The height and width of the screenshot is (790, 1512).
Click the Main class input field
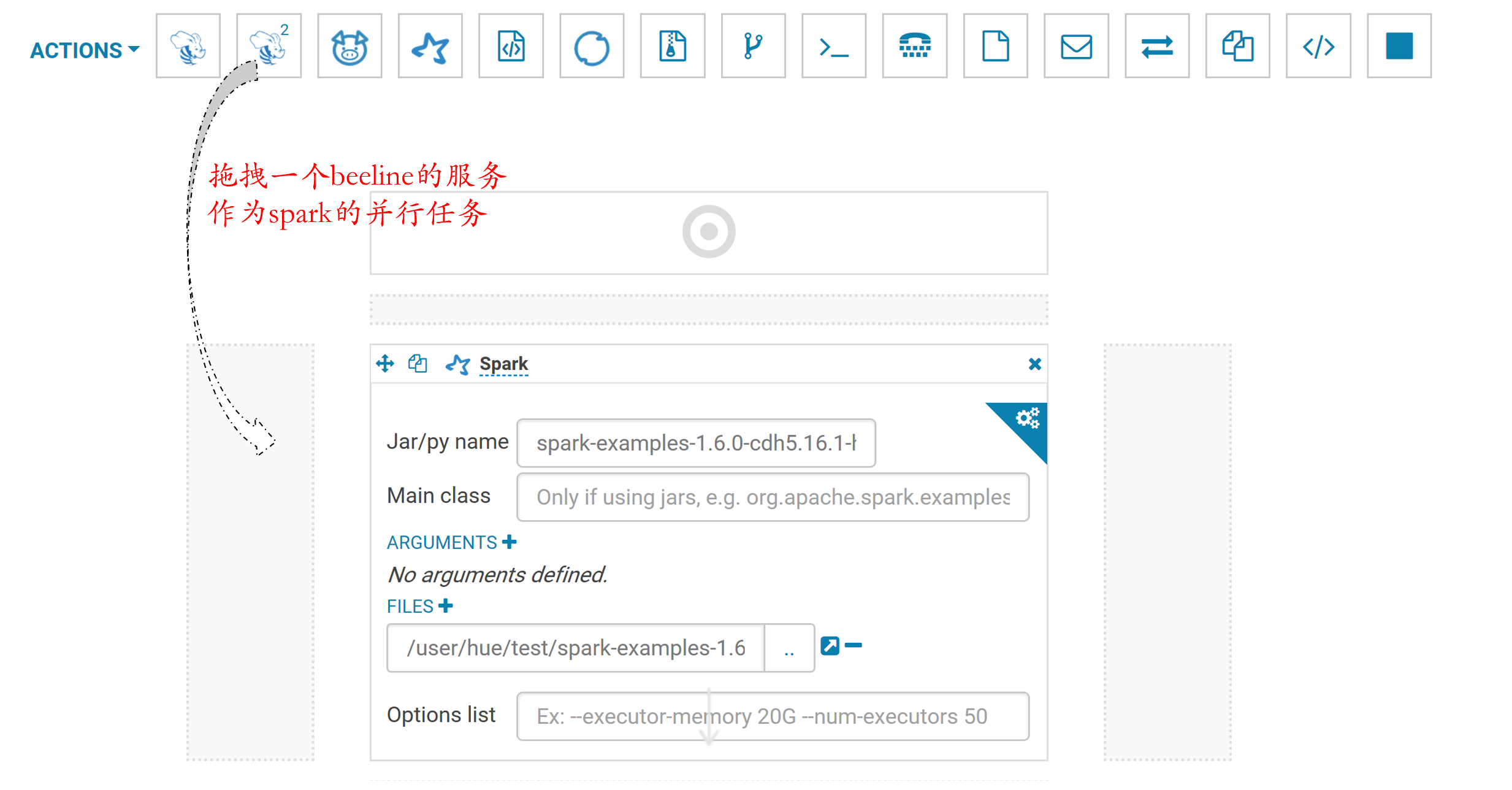click(773, 497)
